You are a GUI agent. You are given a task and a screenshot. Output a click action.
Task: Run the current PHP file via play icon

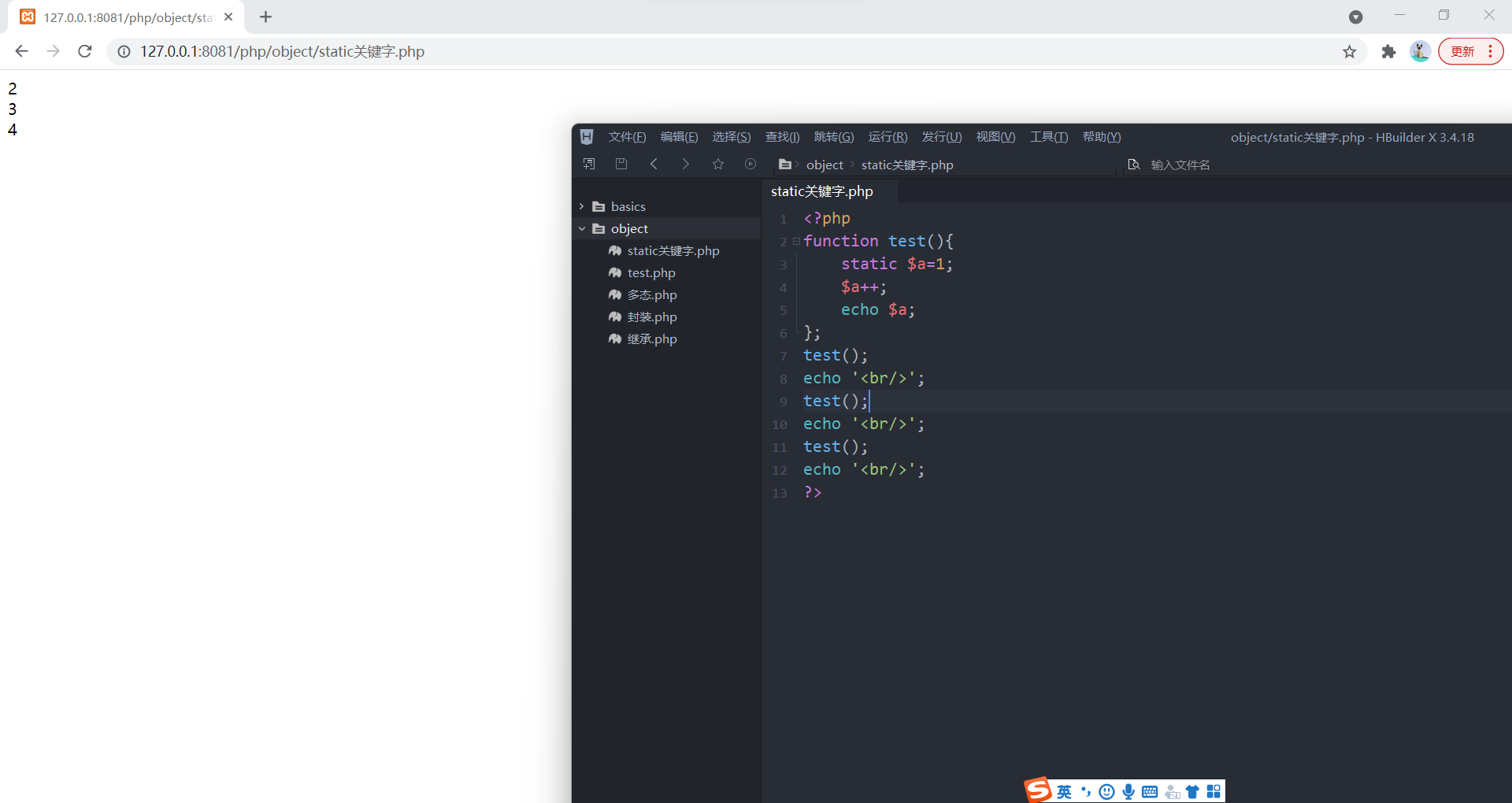(750, 164)
